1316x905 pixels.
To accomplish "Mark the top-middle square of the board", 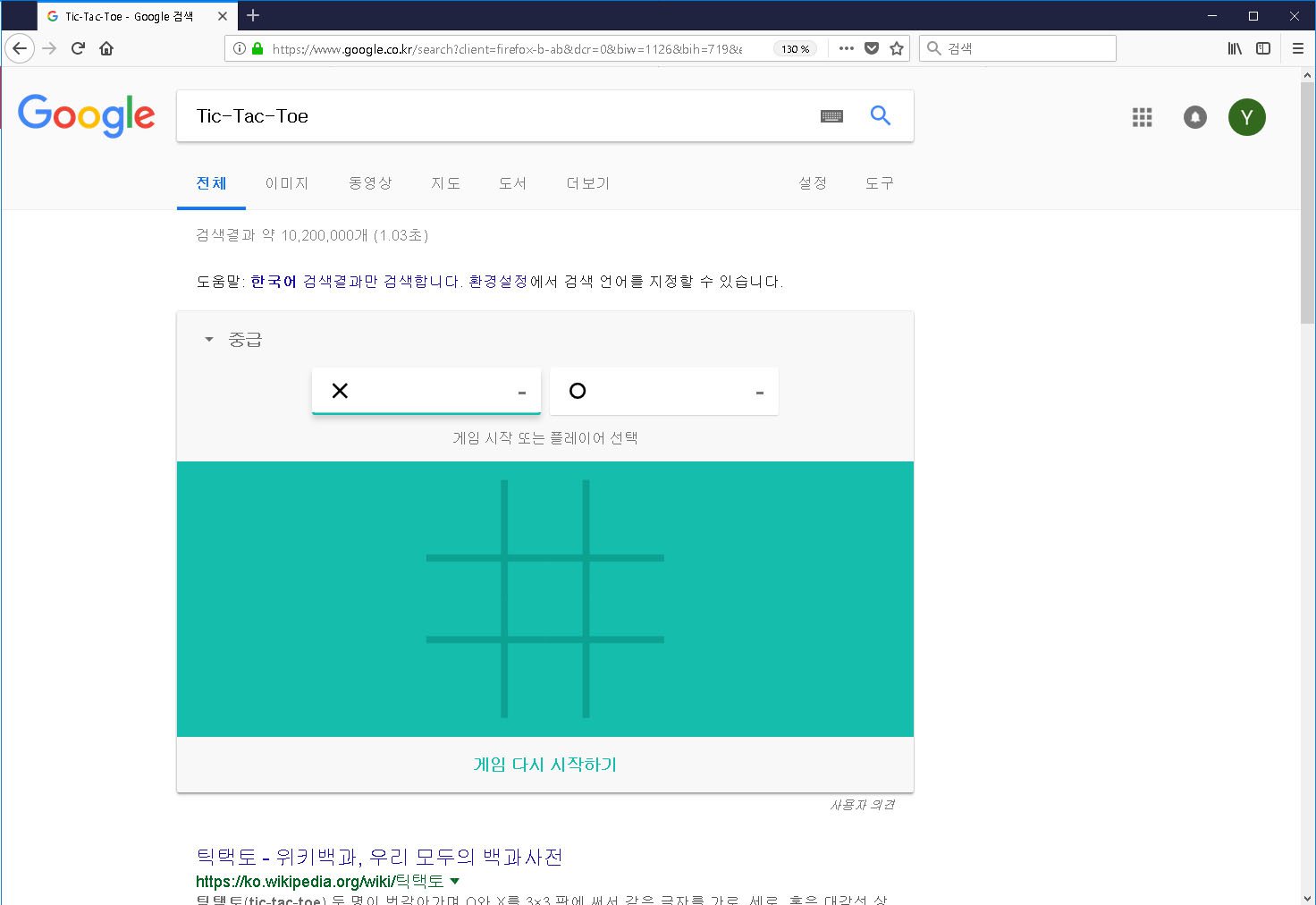I will click(x=545, y=517).
